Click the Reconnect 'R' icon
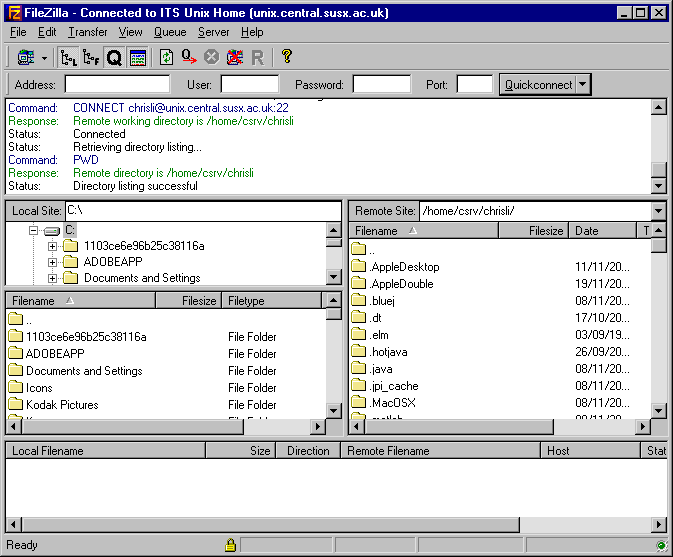Image resolution: width=673 pixels, height=557 pixels. pyautogui.click(x=257, y=57)
